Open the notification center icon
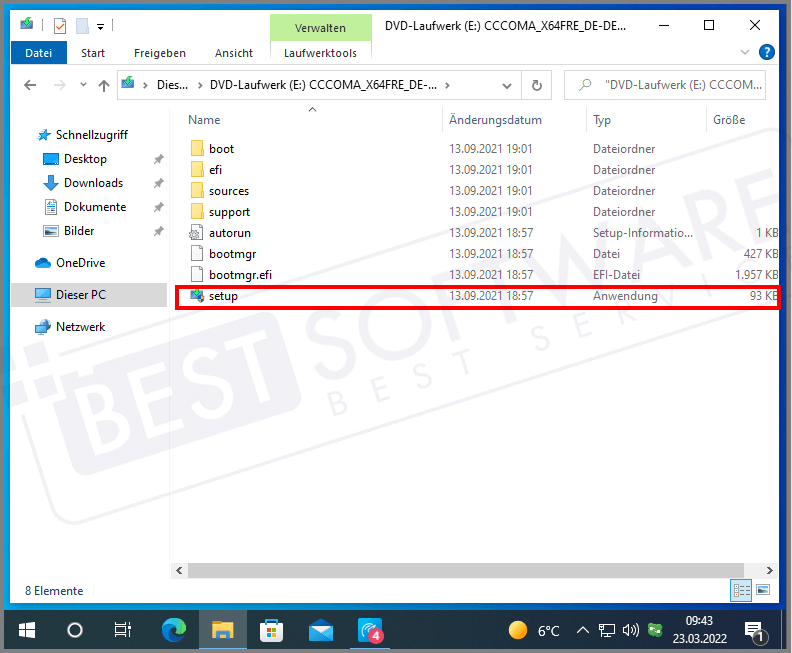792x653 pixels. (x=755, y=631)
